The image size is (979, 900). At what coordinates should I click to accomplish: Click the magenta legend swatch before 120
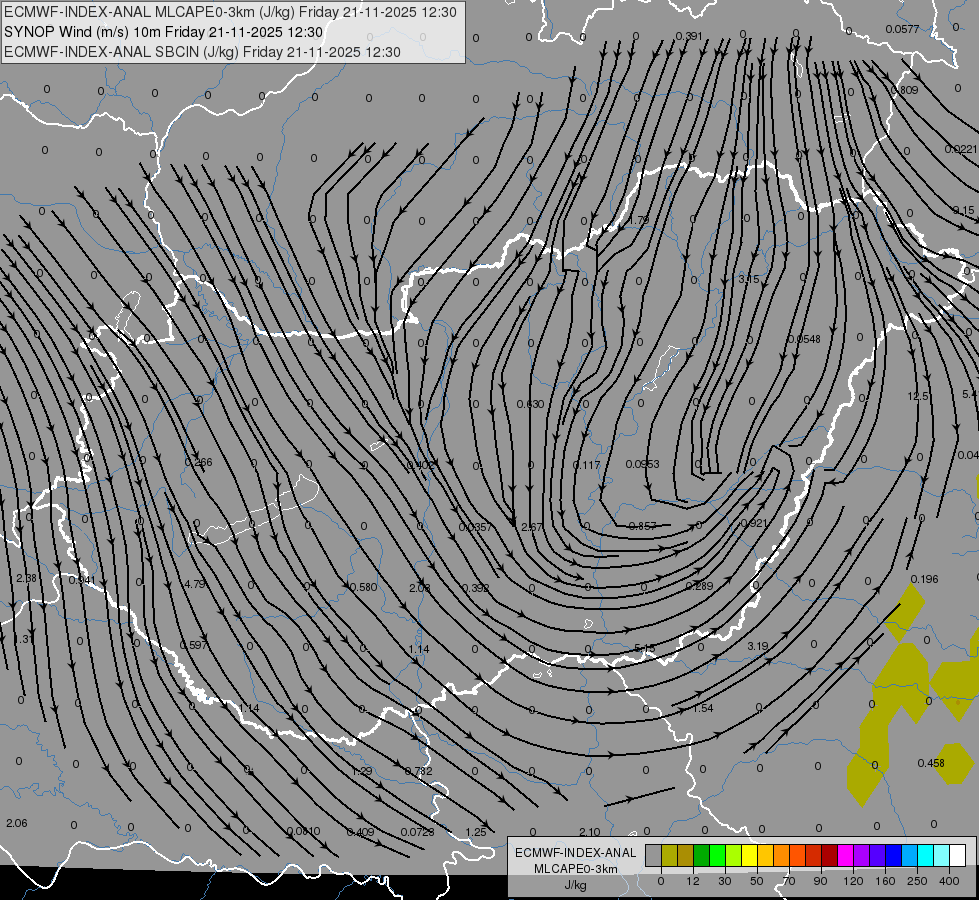[846, 855]
